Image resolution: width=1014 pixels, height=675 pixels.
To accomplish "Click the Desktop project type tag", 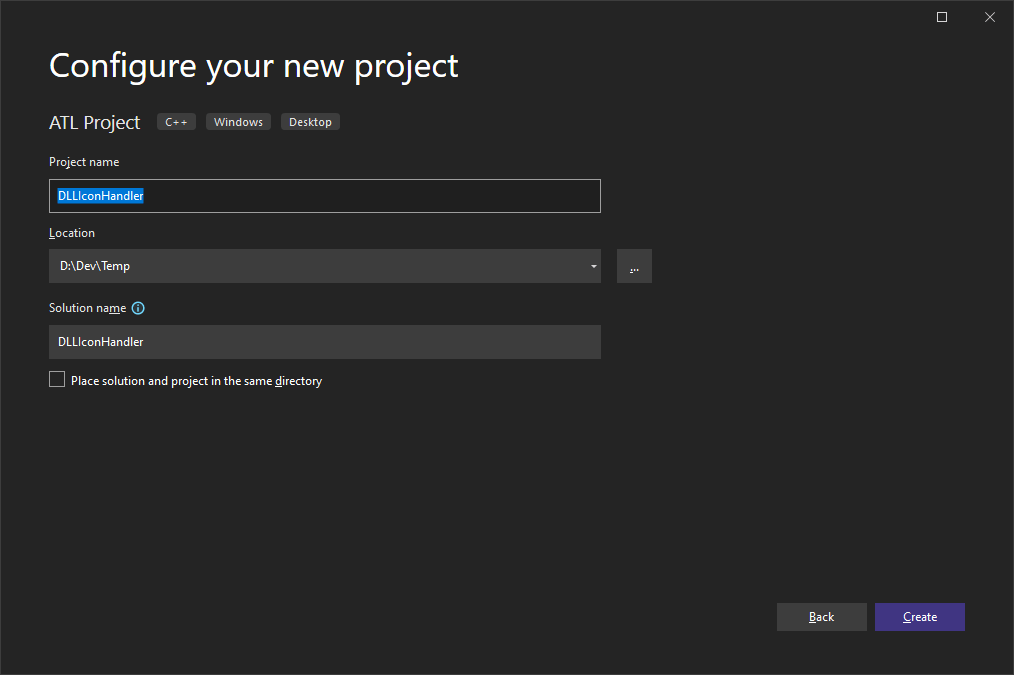I will (x=310, y=122).
